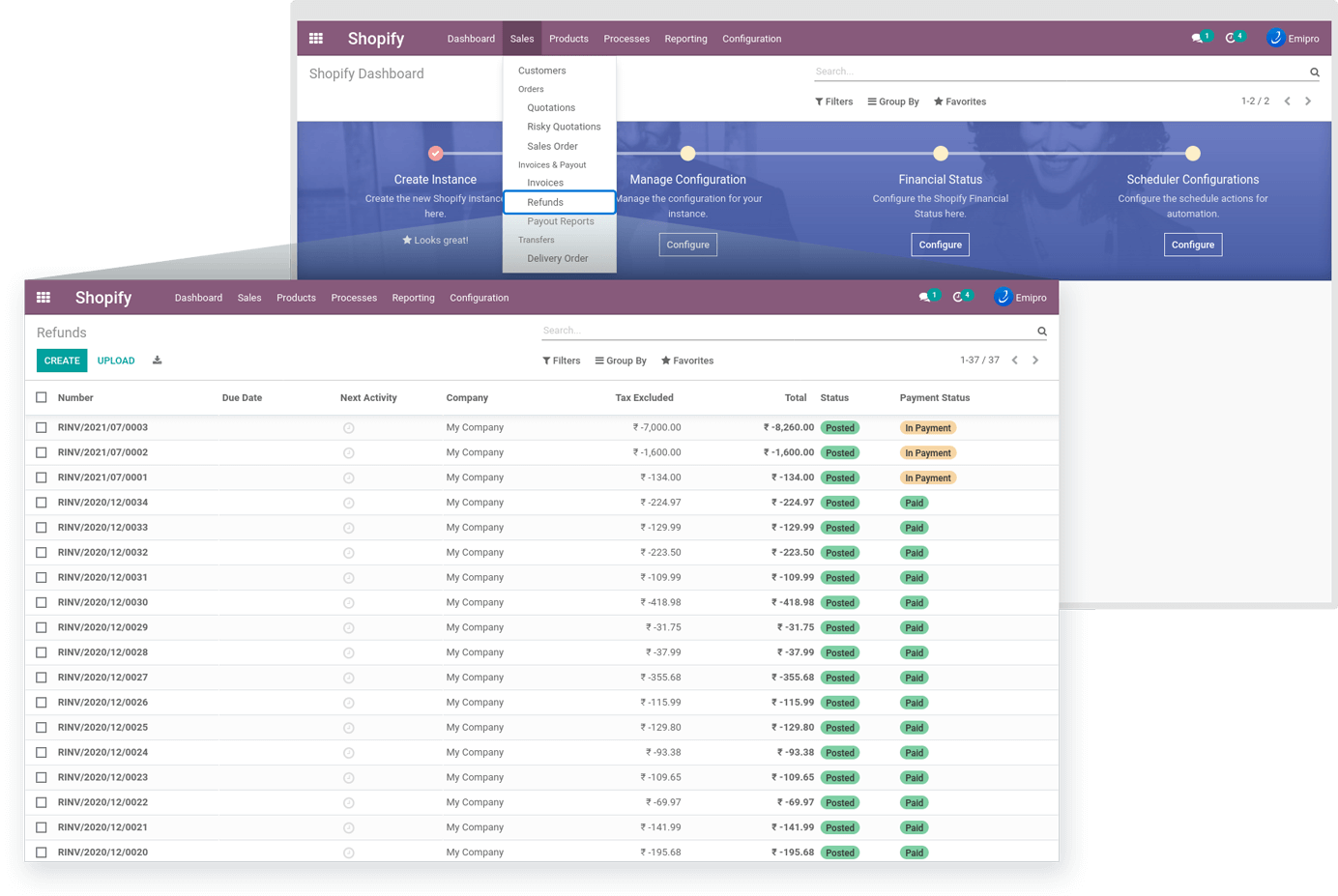
Task: Go to previous page of refunds
Action: (1014, 361)
